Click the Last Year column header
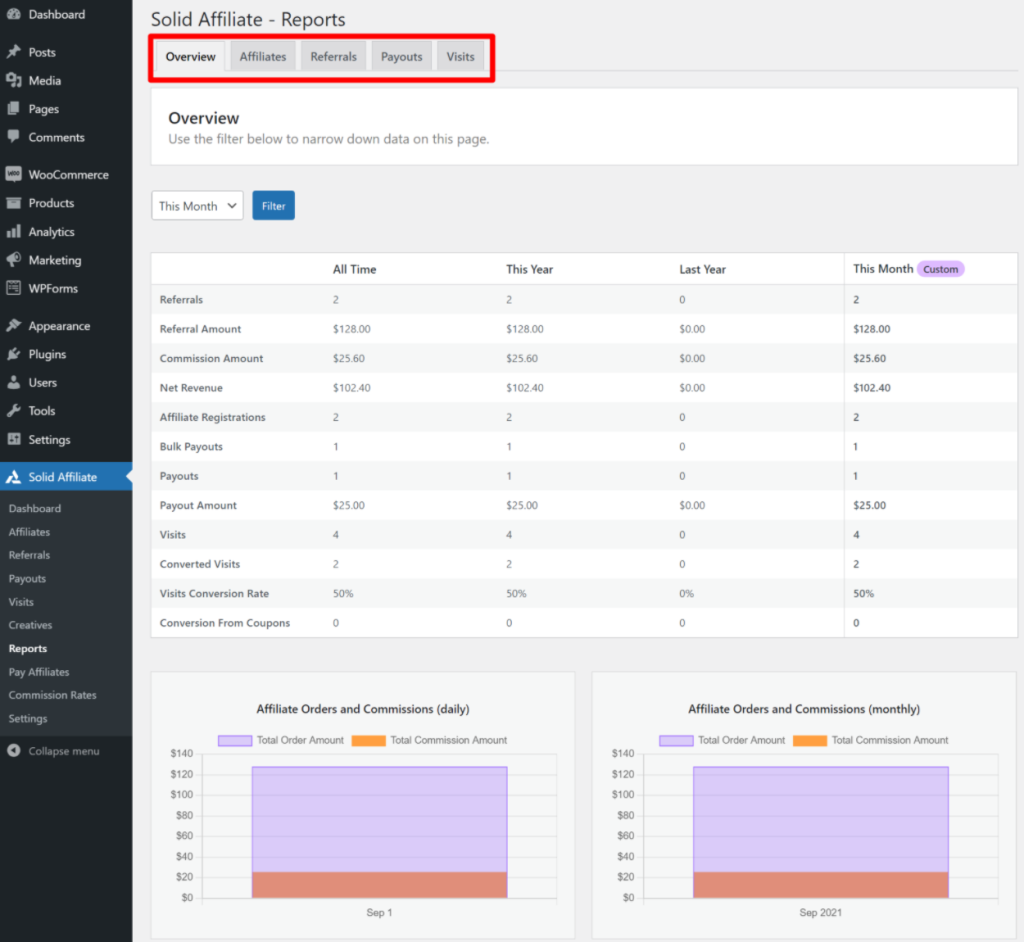1024x942 pixels. click(x=703, y=269)
